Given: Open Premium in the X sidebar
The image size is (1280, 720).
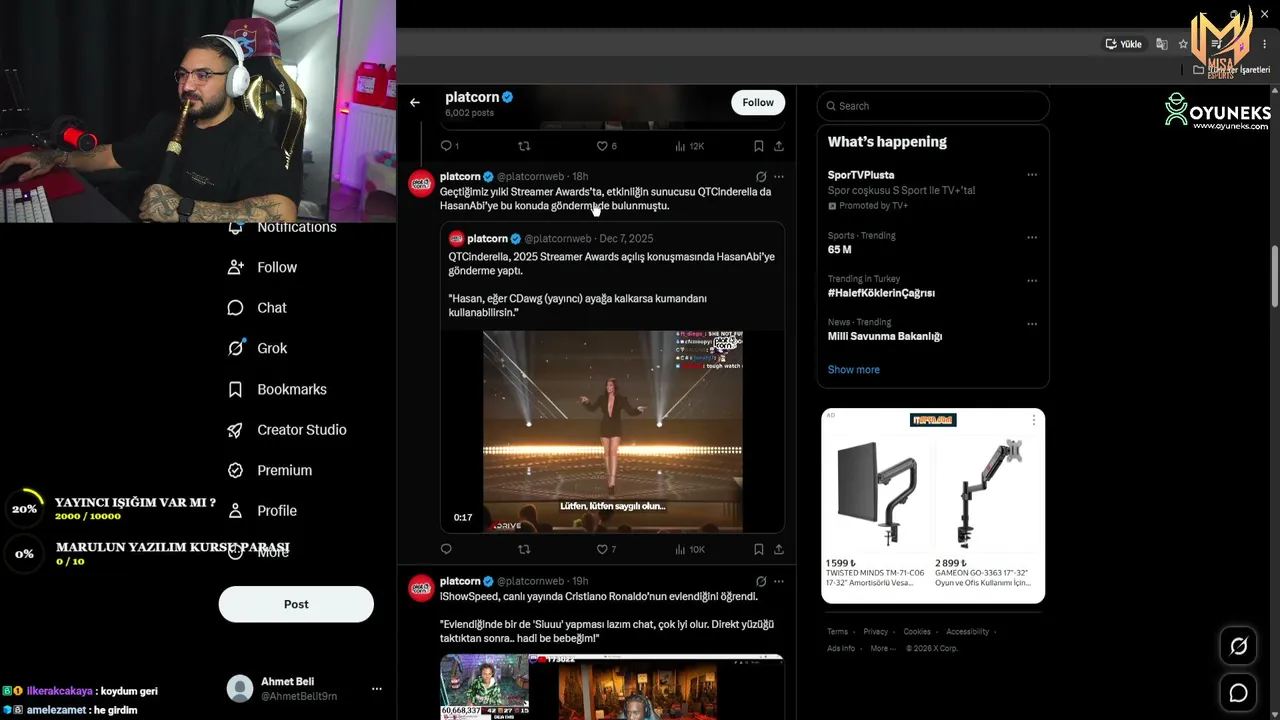Looking at the screenshot, I should (270, 470).
